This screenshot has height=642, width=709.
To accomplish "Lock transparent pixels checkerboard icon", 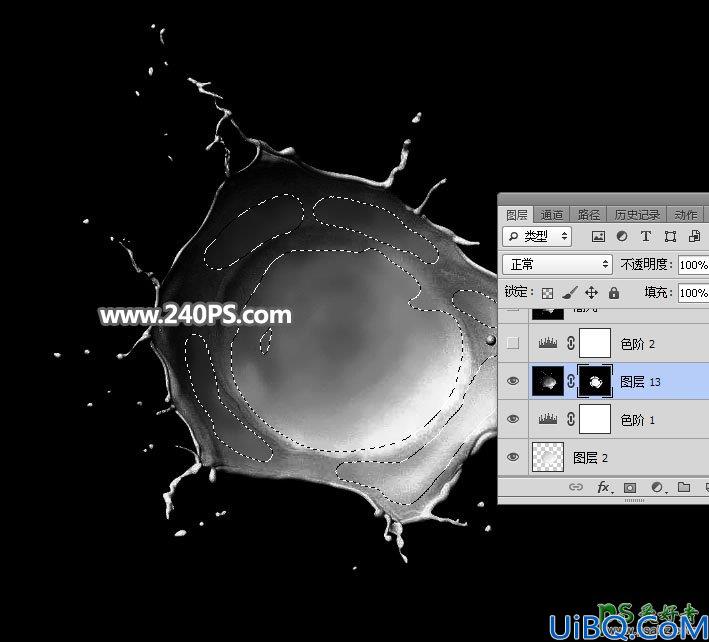I will [x=547, y=293].
